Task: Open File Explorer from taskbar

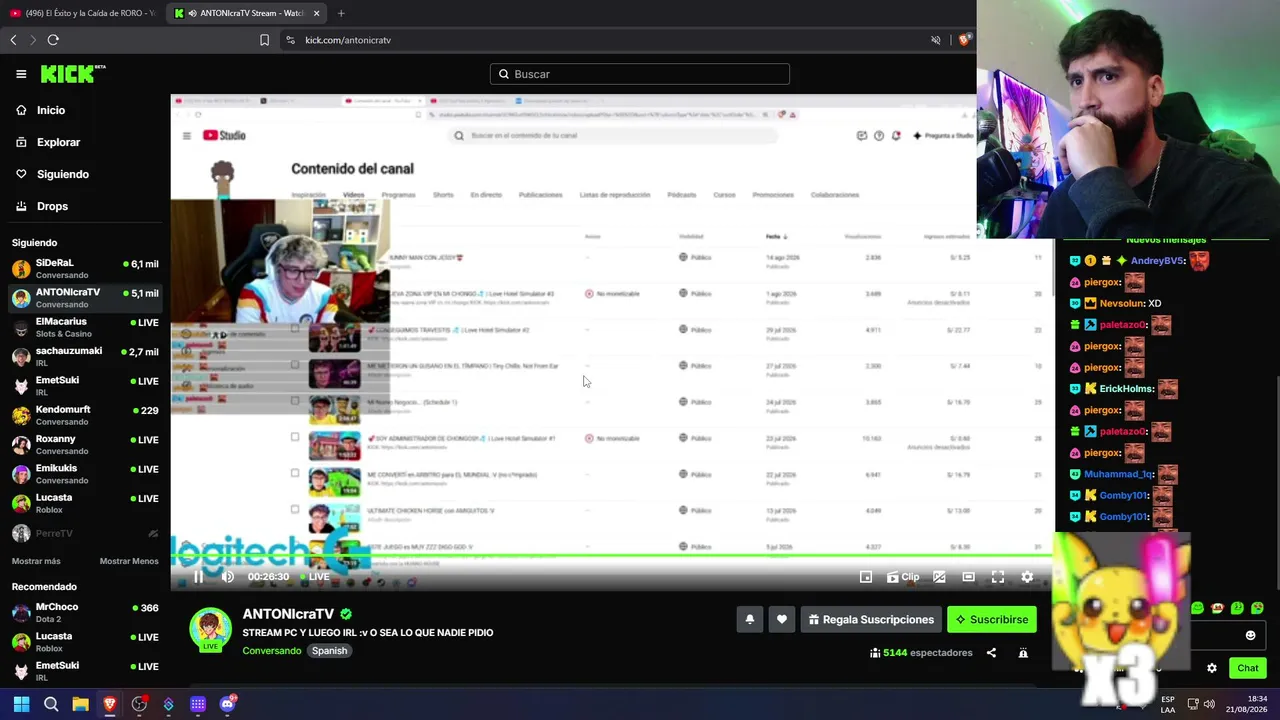Action: [x=81, y=704]
